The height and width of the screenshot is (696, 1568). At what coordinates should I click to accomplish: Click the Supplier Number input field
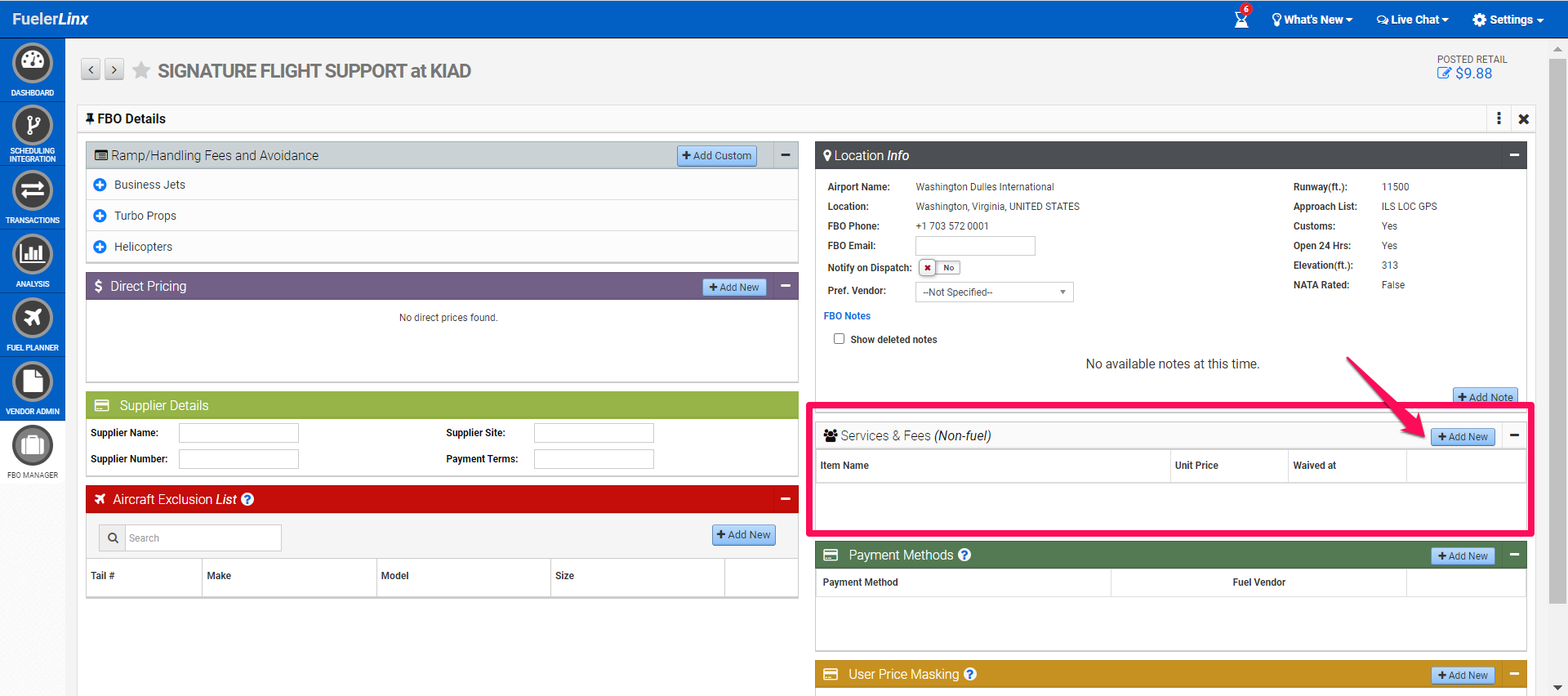238,459
